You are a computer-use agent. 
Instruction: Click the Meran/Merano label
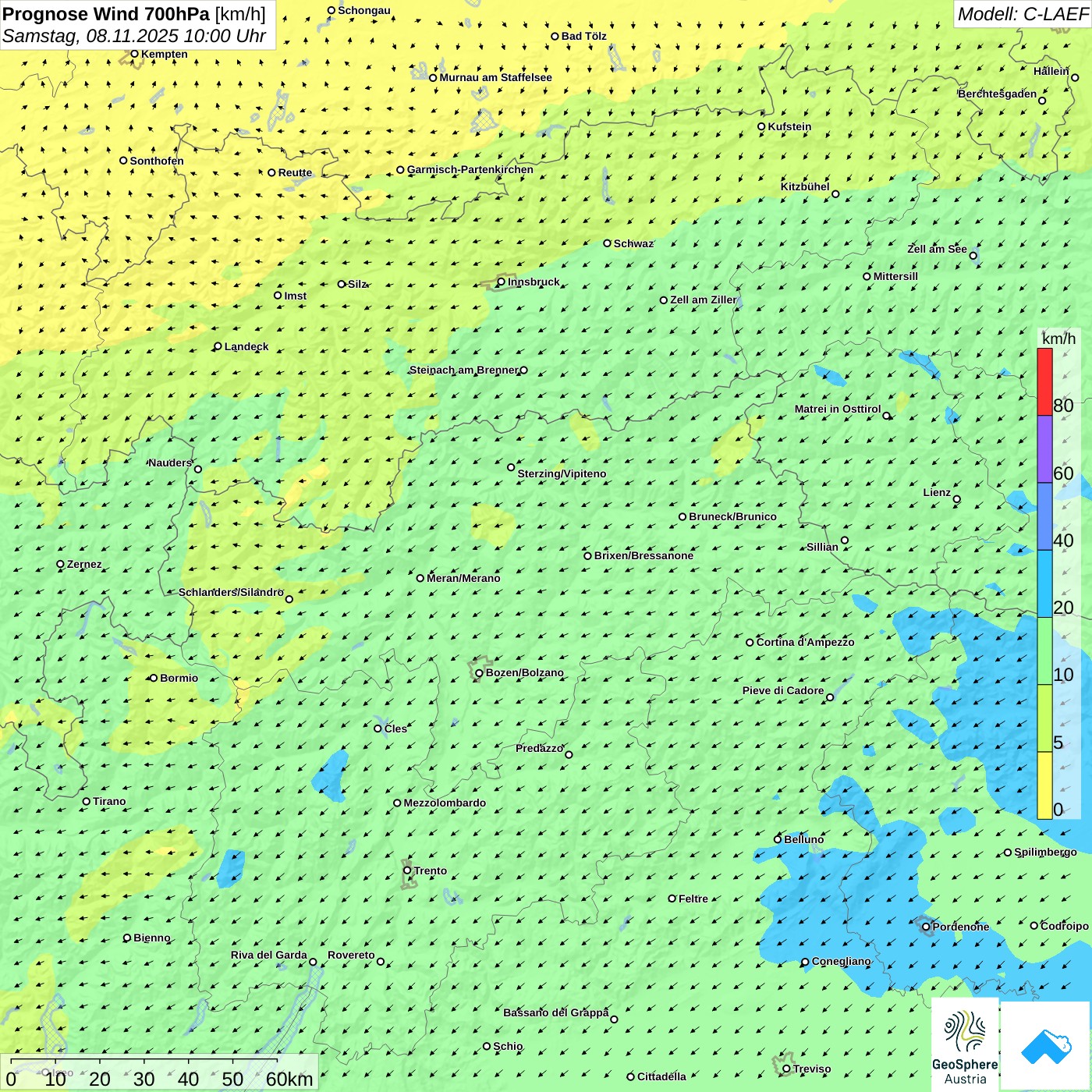pos(463,578)
